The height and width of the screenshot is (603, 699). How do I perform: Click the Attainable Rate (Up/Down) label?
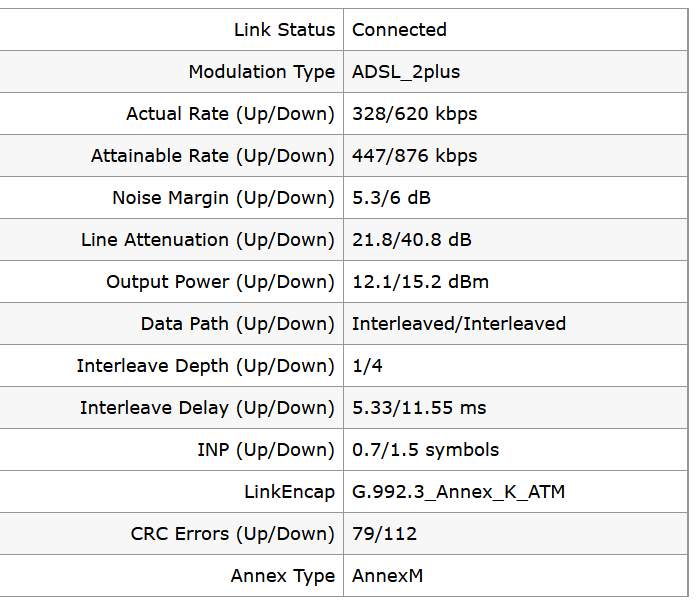[x=213, y=156]
